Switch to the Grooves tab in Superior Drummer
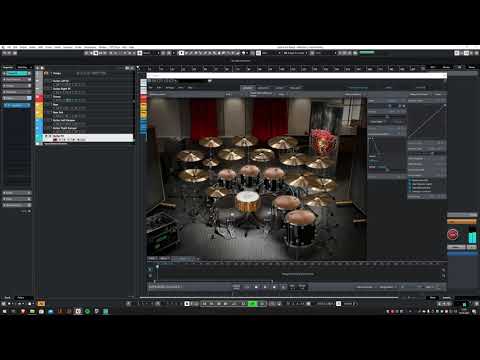480x360 pixels. (263, 88)
